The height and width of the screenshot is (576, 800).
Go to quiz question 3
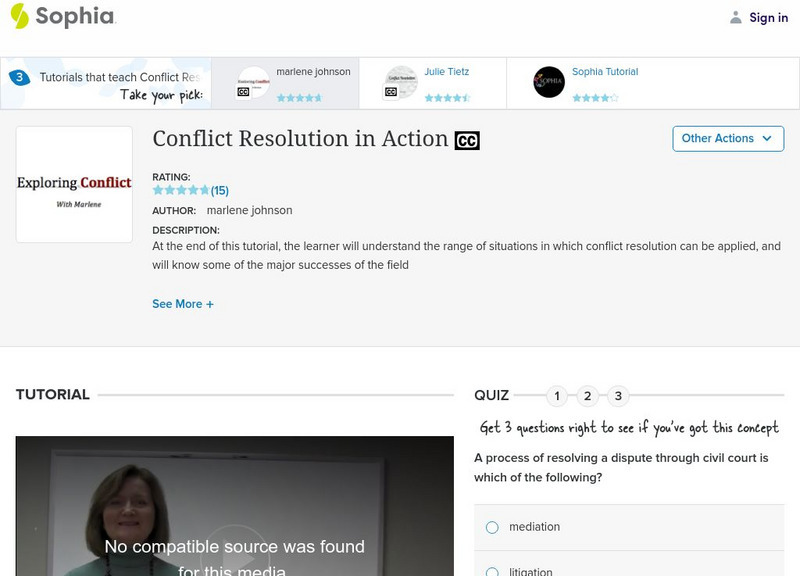[x=618, y=396]
